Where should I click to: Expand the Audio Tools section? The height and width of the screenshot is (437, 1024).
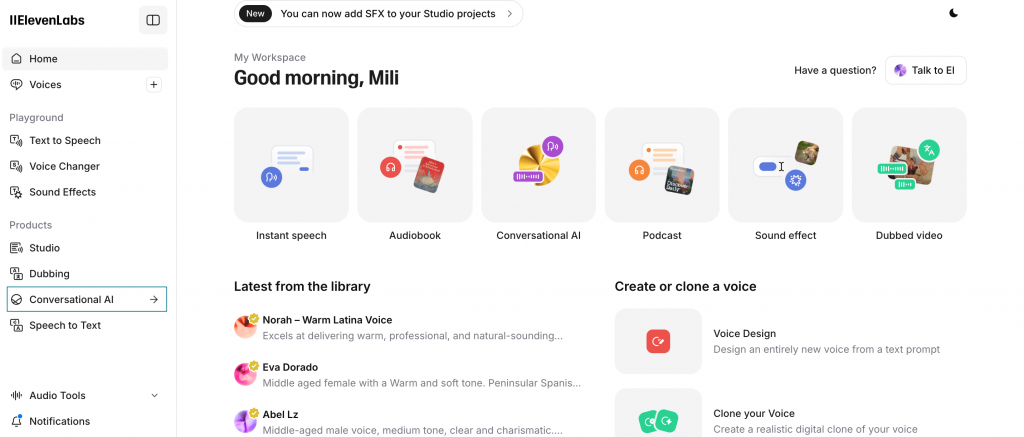(155, 395)
